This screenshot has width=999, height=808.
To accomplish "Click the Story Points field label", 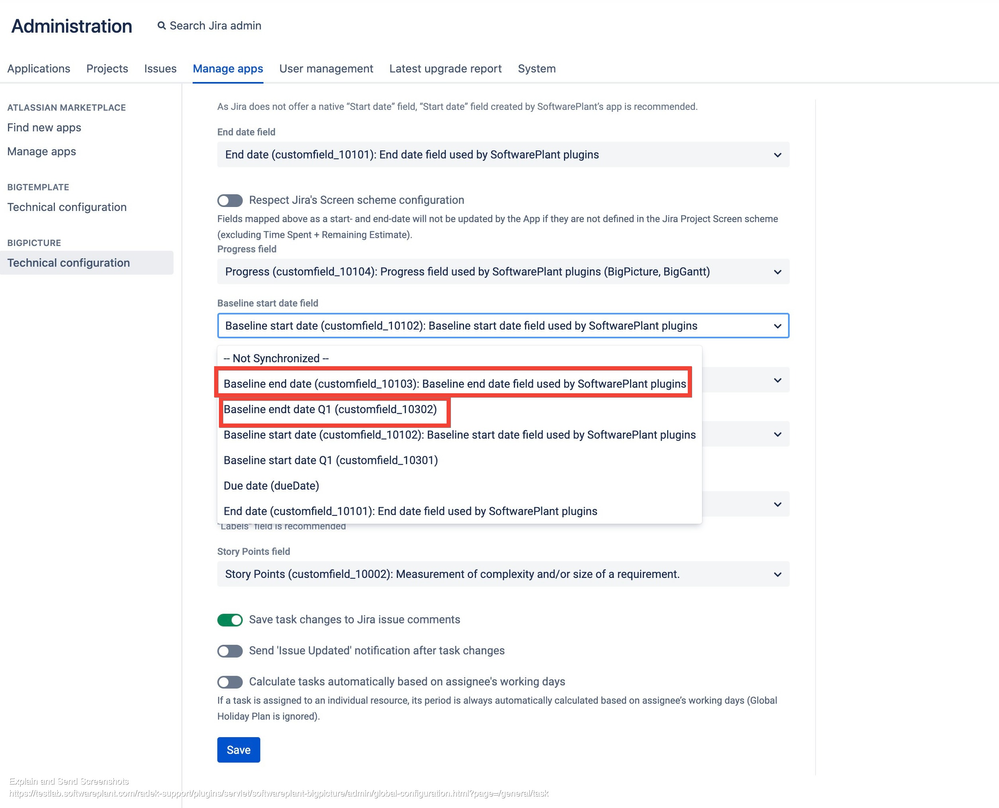I will coord(254,552).
